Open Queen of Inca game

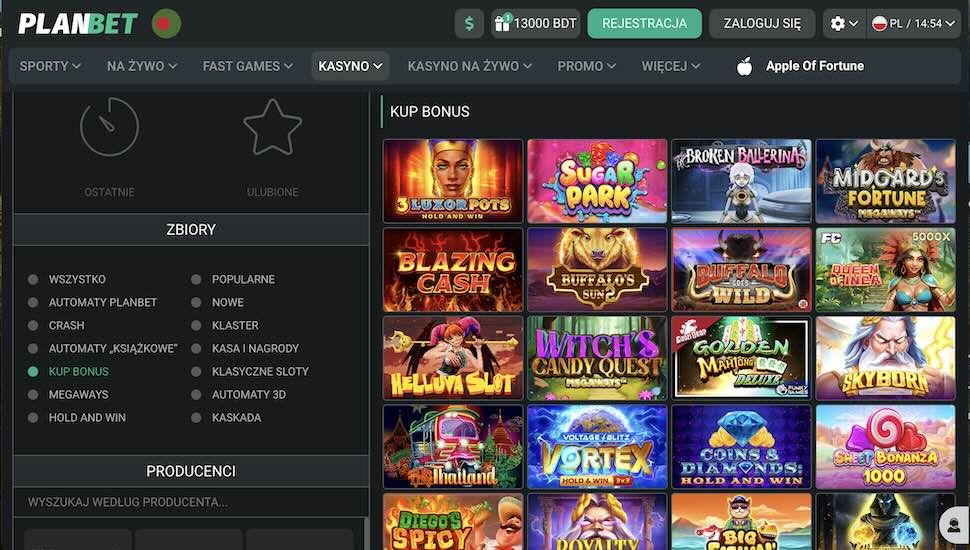pyautogui.click(x=885, y=270)
